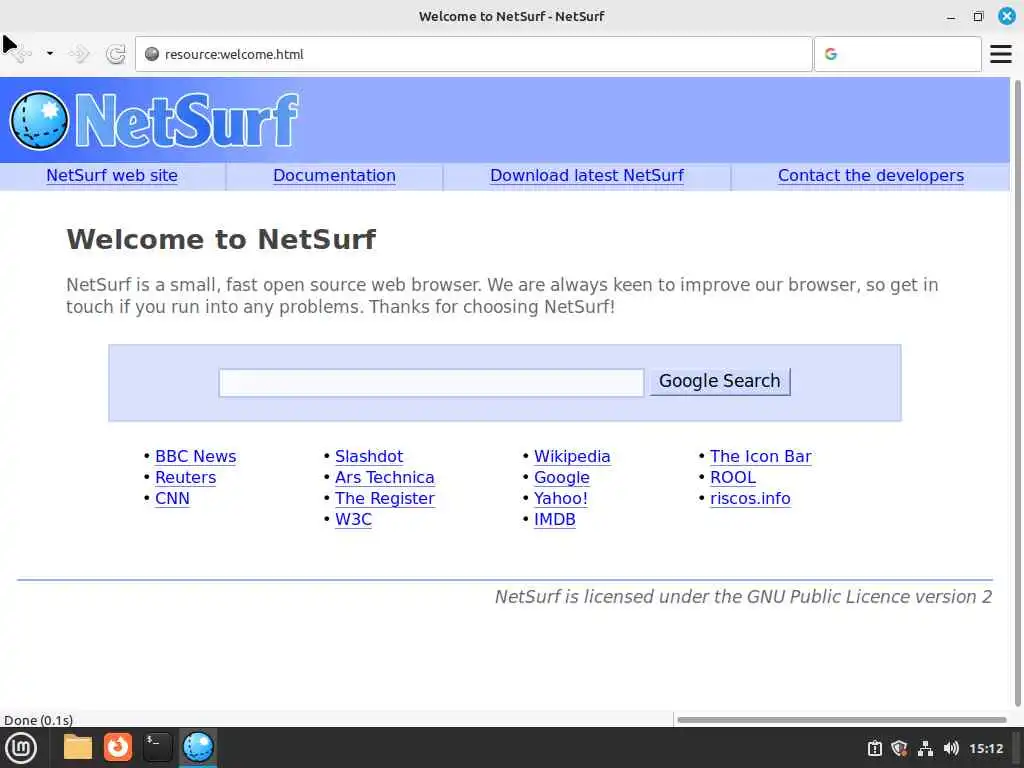Open the Slashdot link
Viewport: 1024px width, 768px height.
[x=369, y=456]
